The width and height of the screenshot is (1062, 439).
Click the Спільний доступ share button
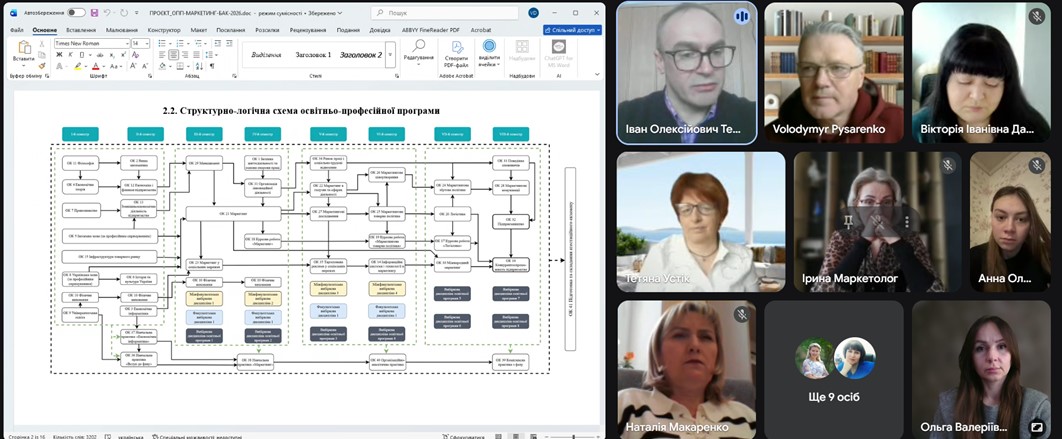pyautogui.click(x=572, y=30)
